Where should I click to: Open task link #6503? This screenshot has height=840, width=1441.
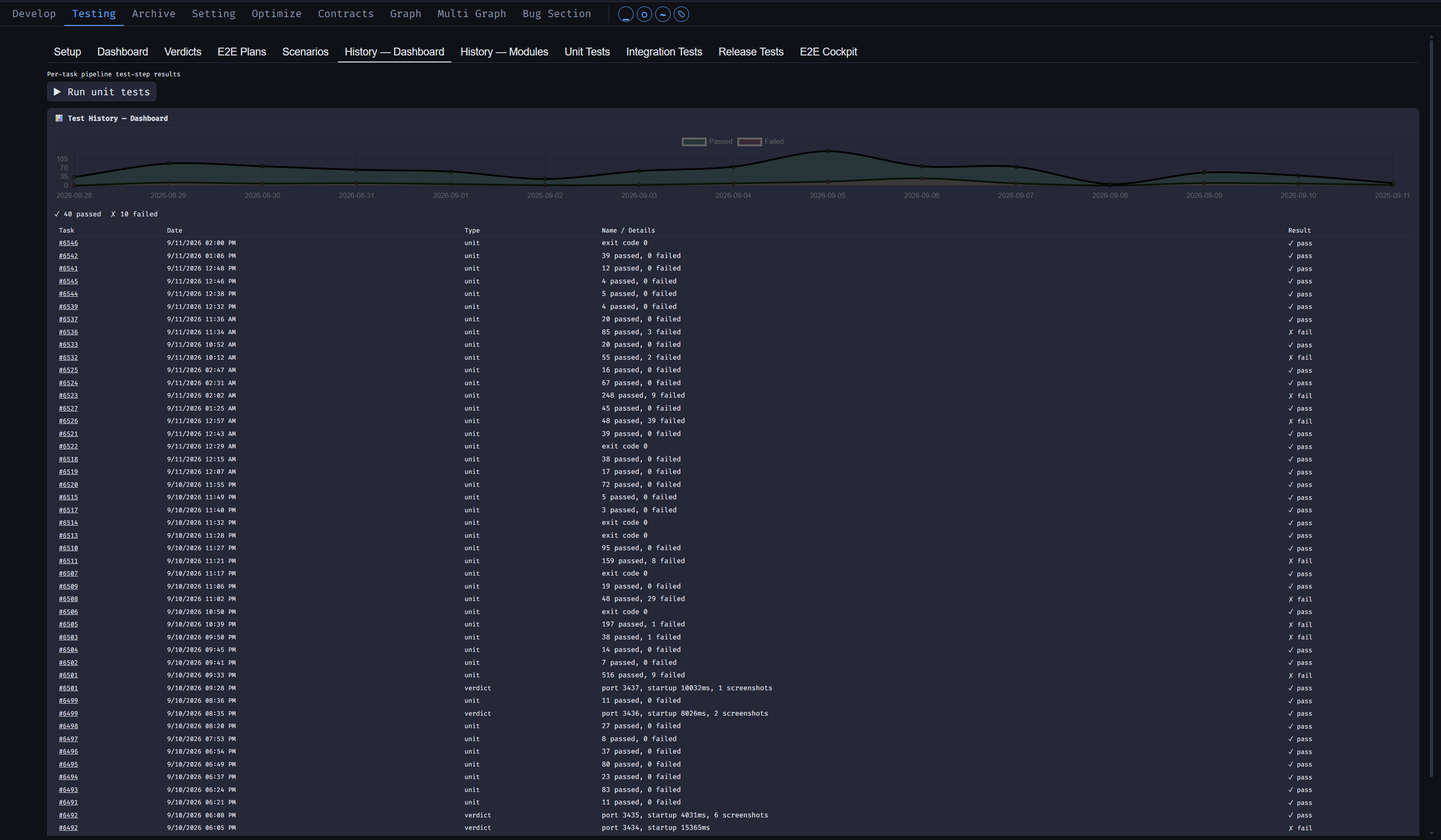68,638
